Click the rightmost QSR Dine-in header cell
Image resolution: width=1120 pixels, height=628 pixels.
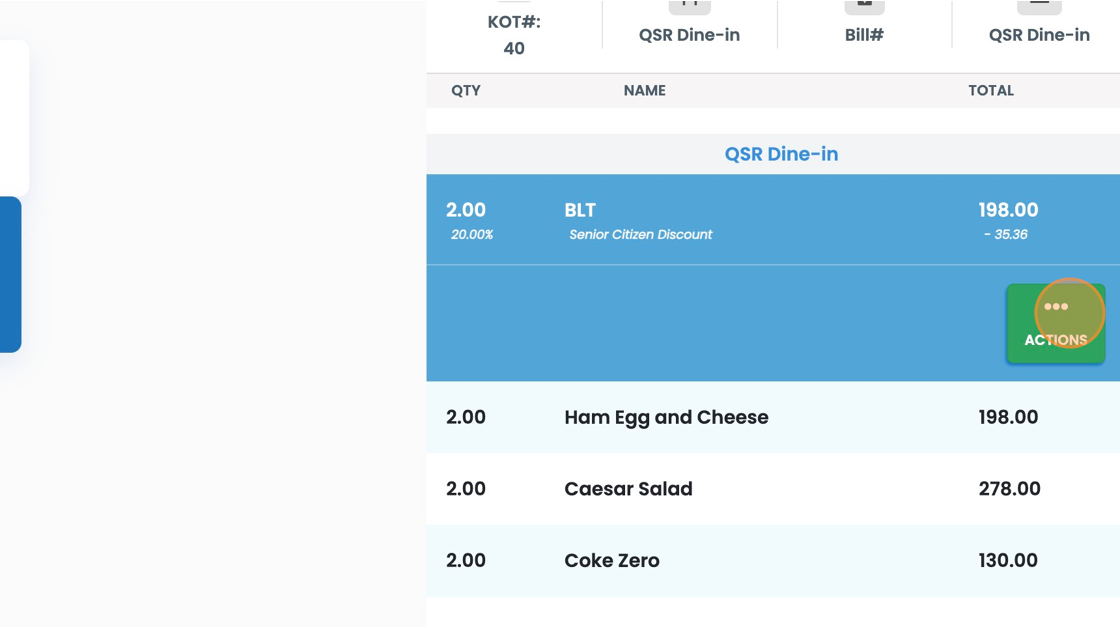coord(1039,35)
